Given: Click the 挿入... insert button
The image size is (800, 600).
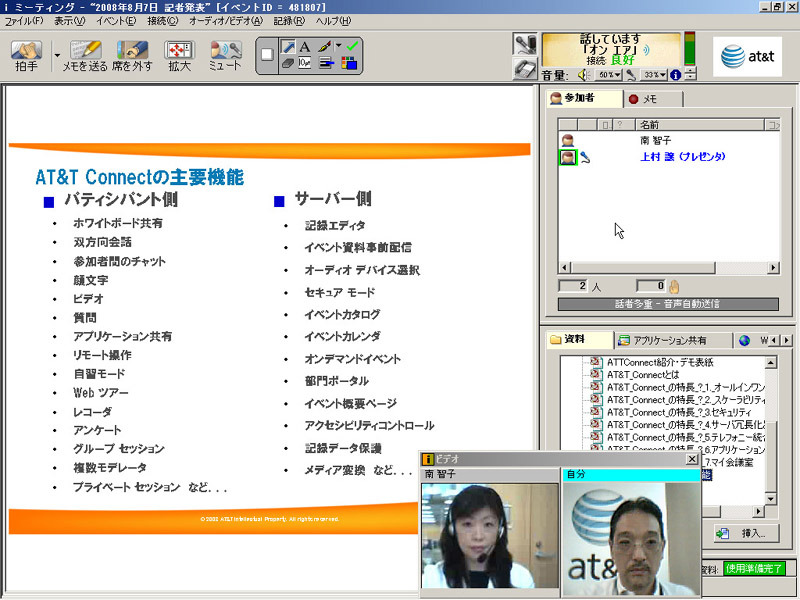Looking at the screenshot, I should pyautogui.click(x=747, y=534).
